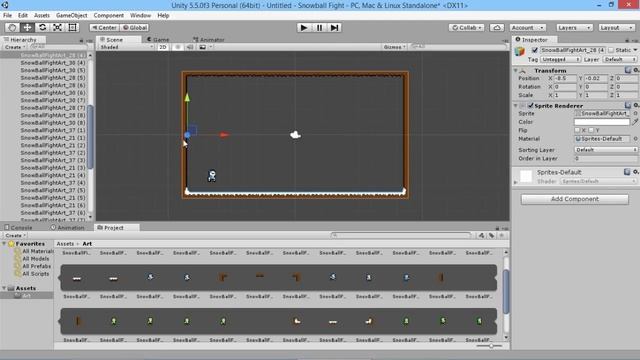Toggle Global handle orientation button

pyautogui.click(x=135, y=27)
